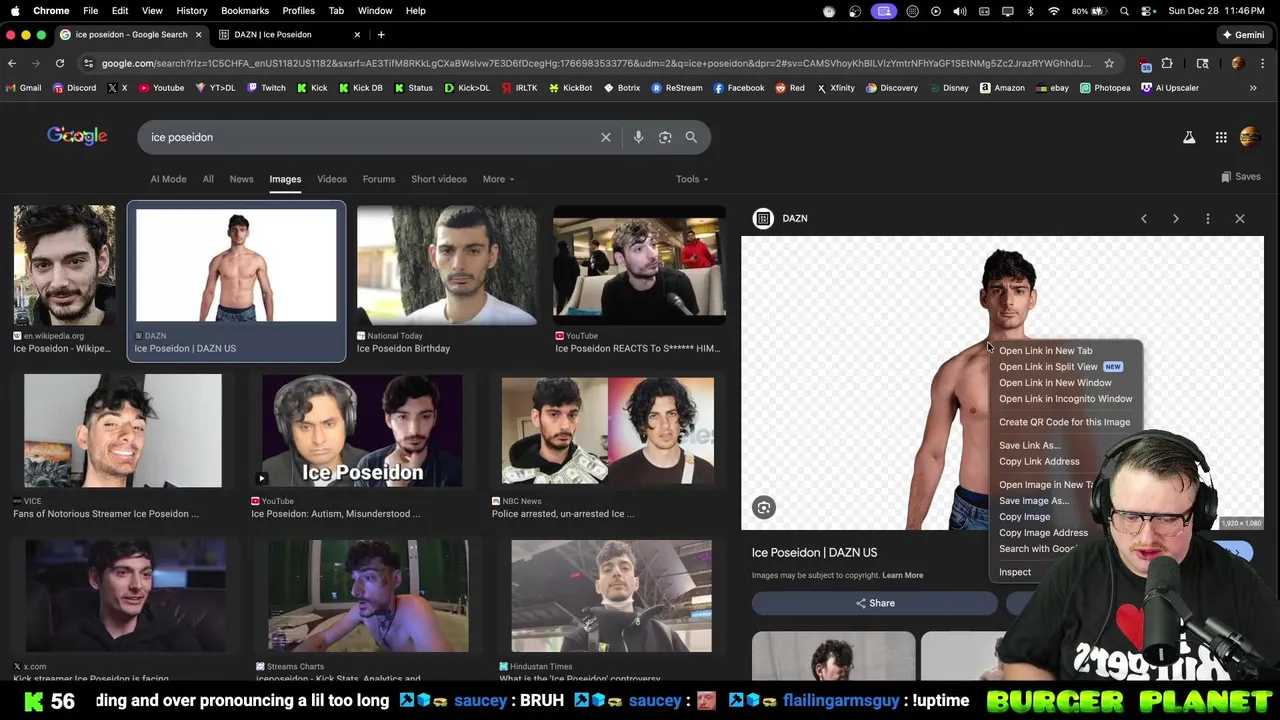Show more bookmarks with the chevron
Screen dimensions: 1280x720
click(1253, 88)
